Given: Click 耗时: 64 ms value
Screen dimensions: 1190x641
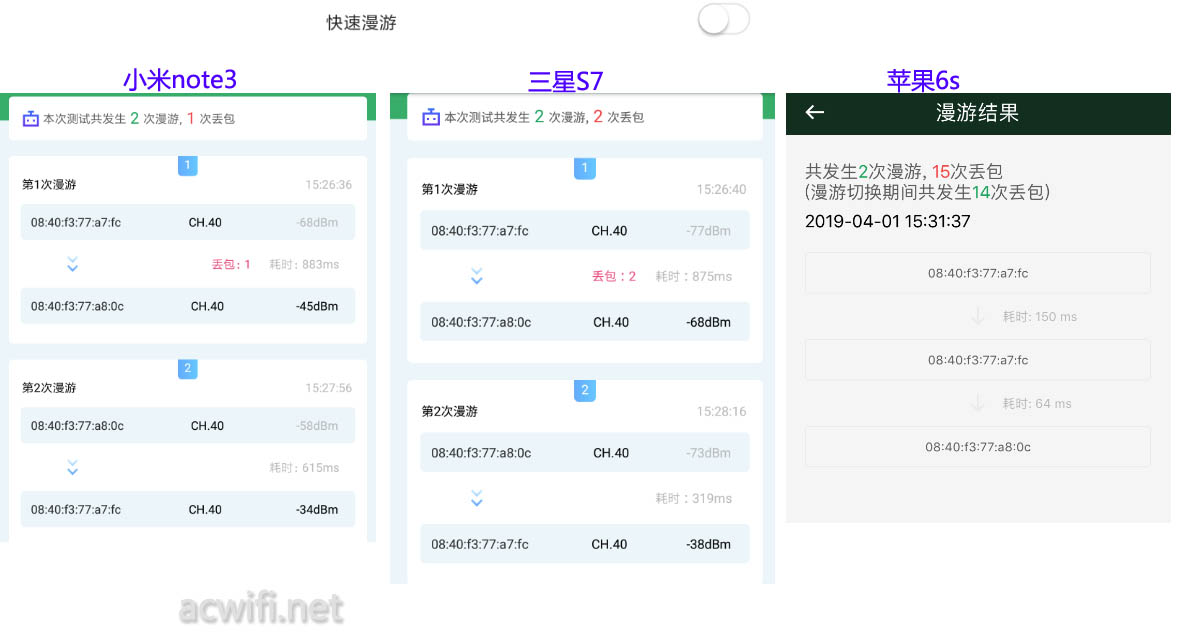Looking at the screenshot, I should pyautogui.click(x=1037, y=404).
